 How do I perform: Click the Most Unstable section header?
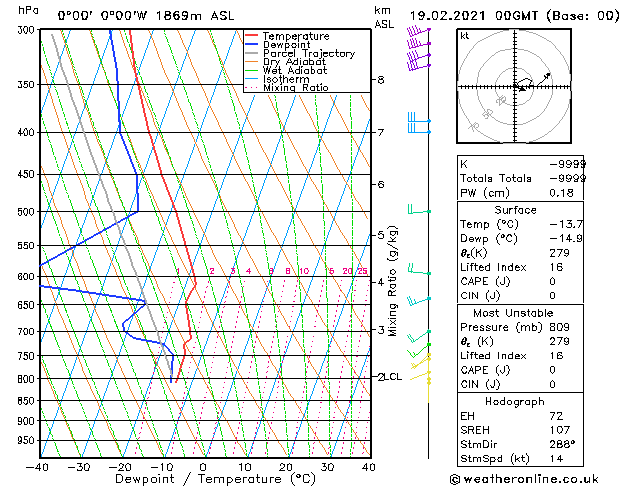(513, 313)
